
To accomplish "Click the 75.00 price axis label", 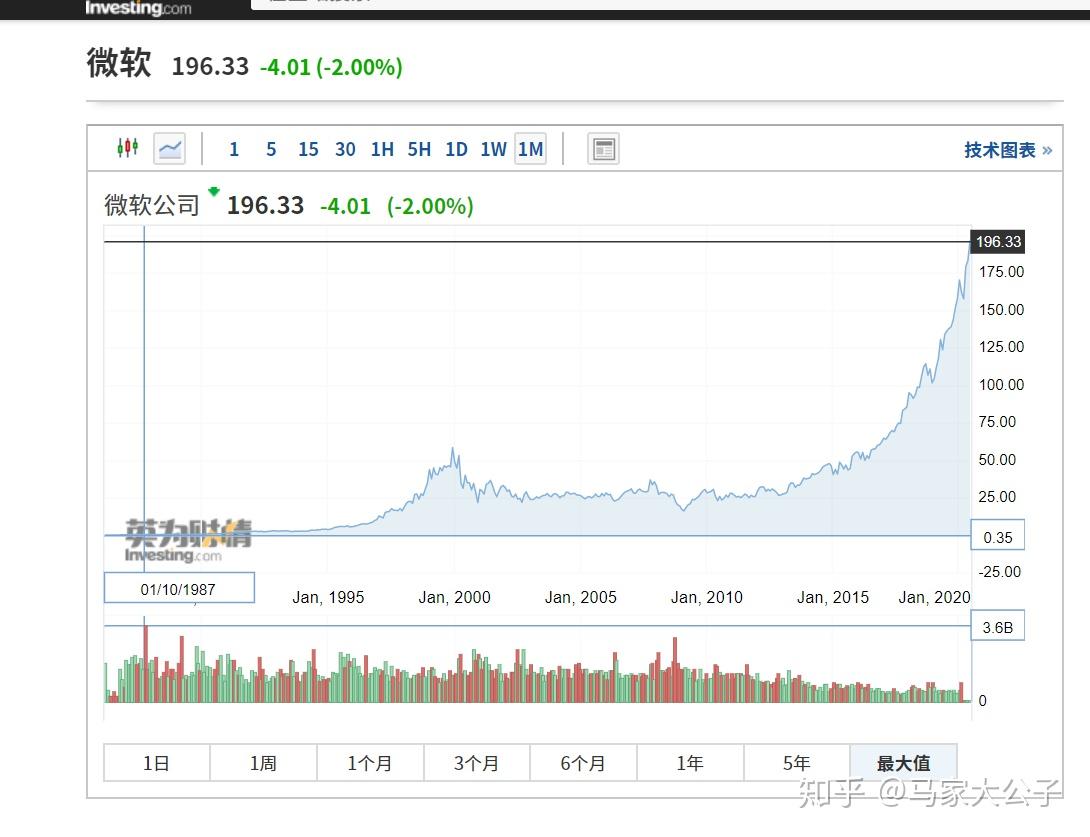I will (998, 421).
